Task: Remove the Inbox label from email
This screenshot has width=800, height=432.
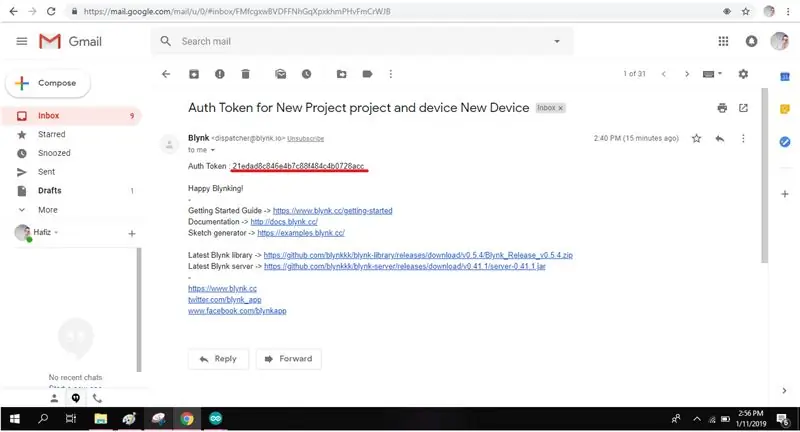Action: 560,108
